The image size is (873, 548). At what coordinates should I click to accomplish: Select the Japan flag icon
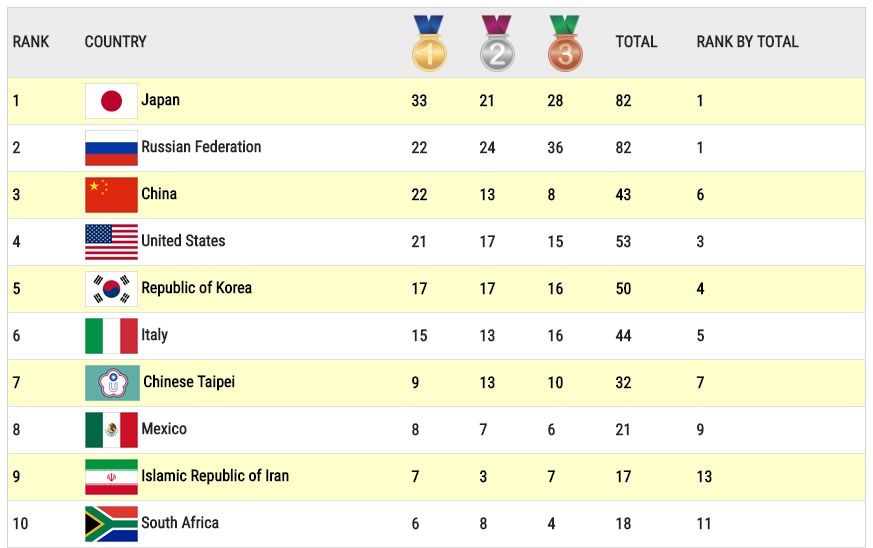(111, 101)
